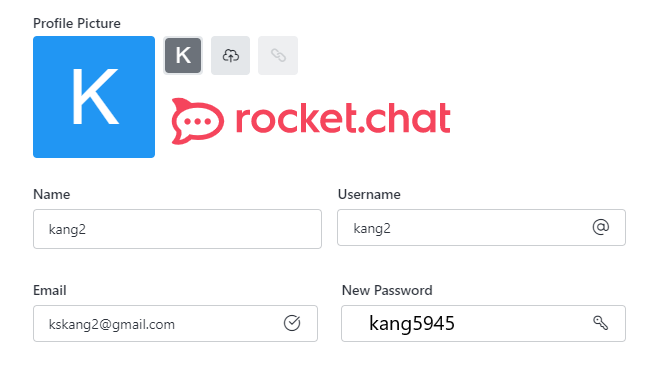Viewport: 663px width, 369px height.
Task: Focus the New Password input field
Action: 483,323
